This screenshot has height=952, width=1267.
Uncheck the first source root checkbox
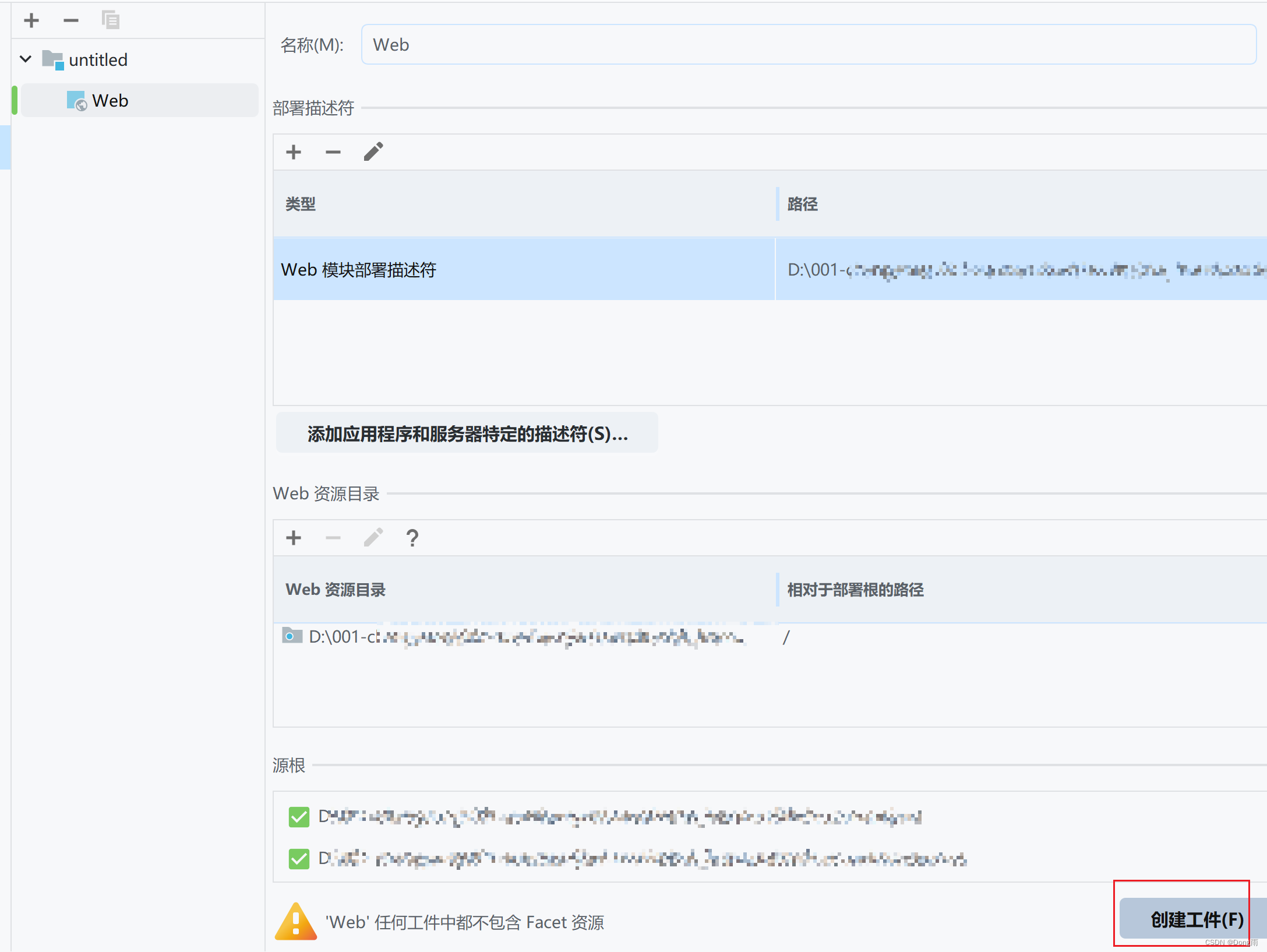coord(298,816)
